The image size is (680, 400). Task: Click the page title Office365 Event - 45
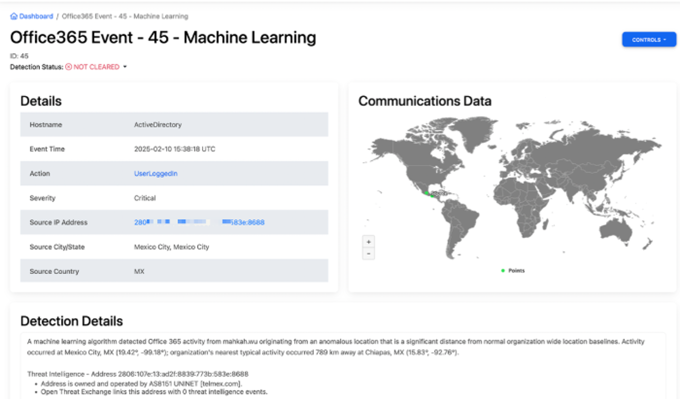163,38
